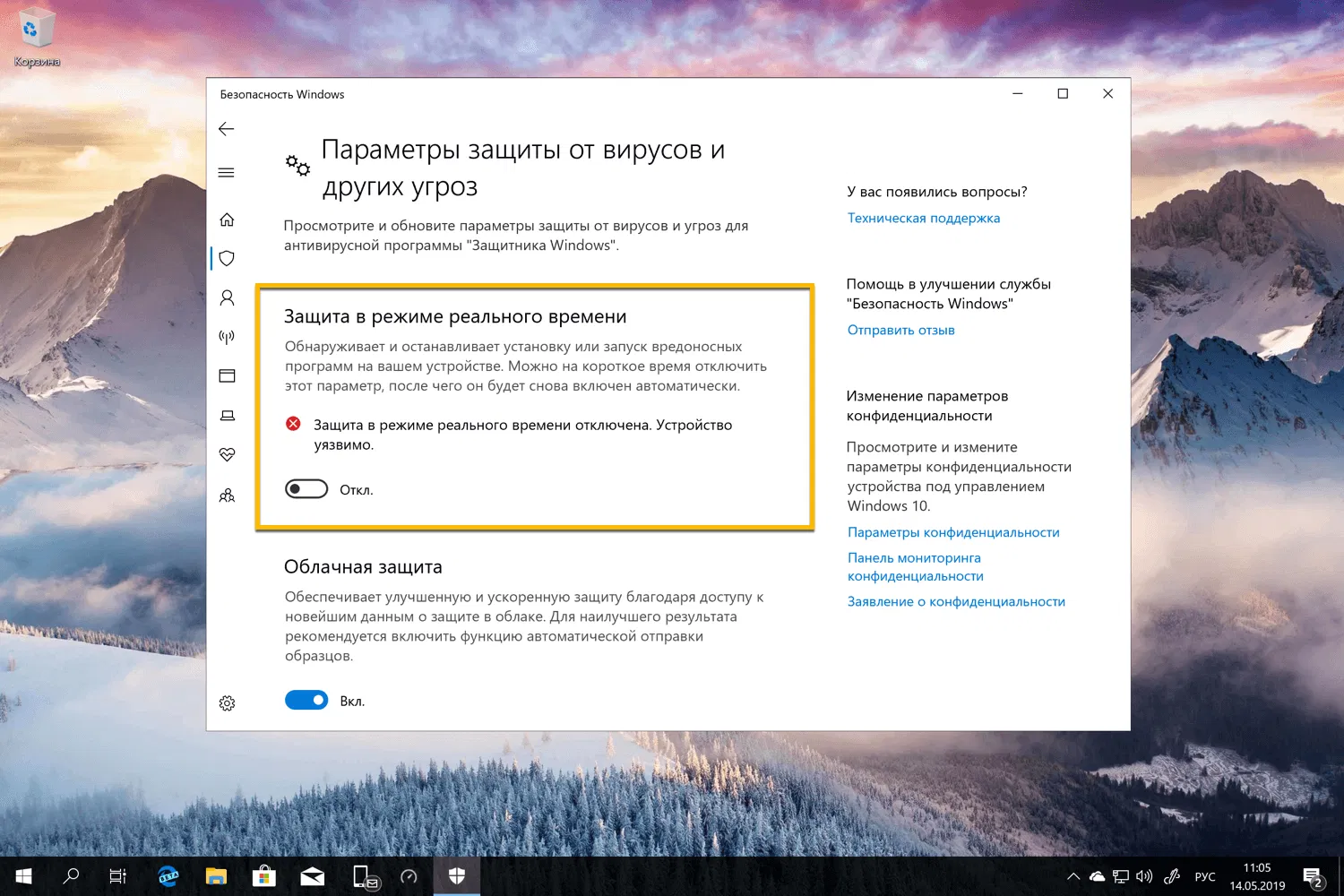Open Device performance and health
This screenshot has height=896, width=1344.
227,454
